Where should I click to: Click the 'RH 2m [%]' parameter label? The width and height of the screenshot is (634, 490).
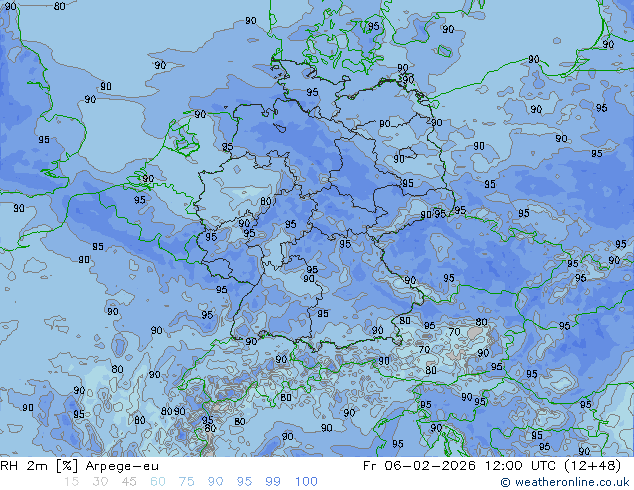tap(39, 466)
